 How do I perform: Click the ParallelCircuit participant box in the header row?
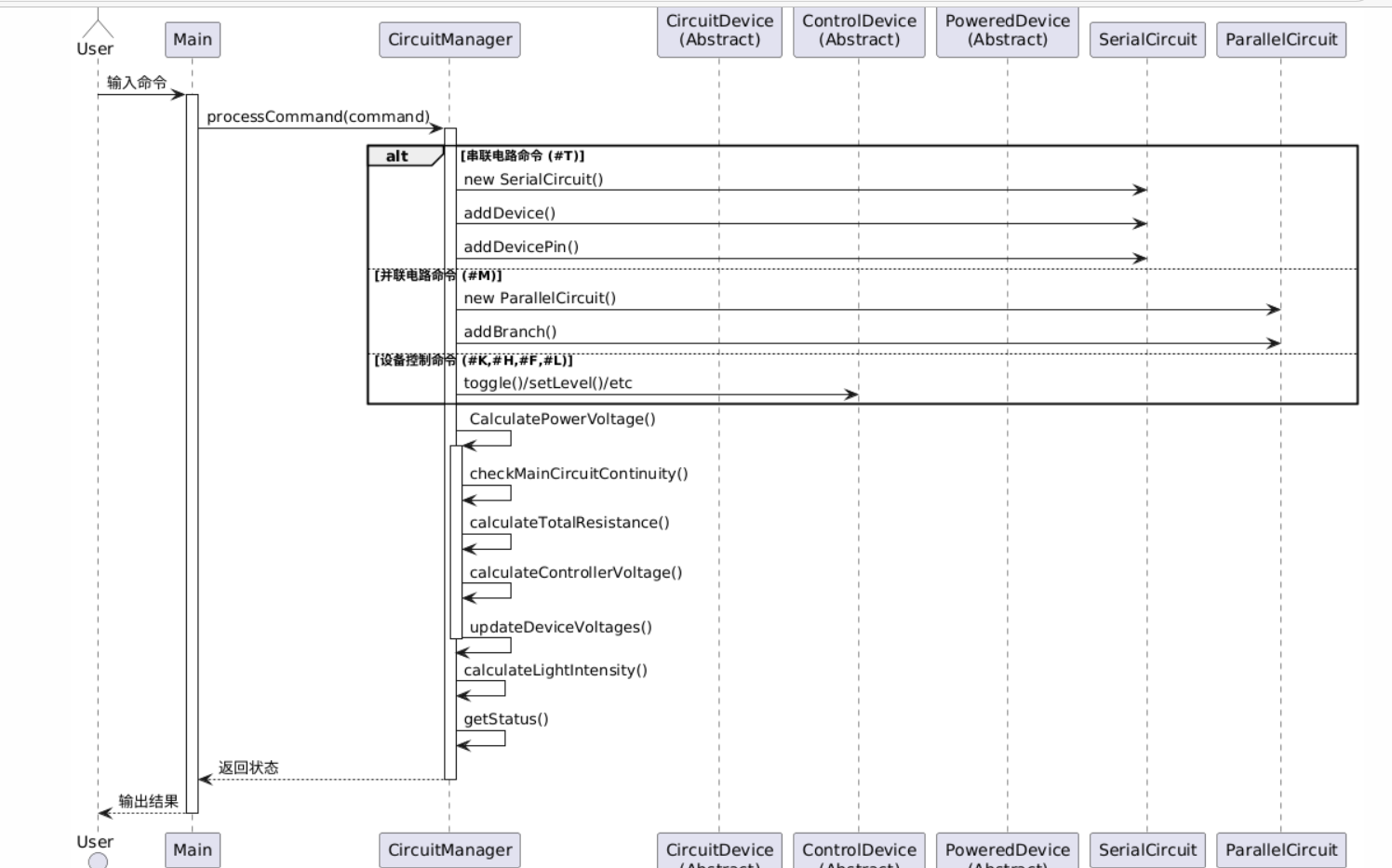click(1281, 40)
